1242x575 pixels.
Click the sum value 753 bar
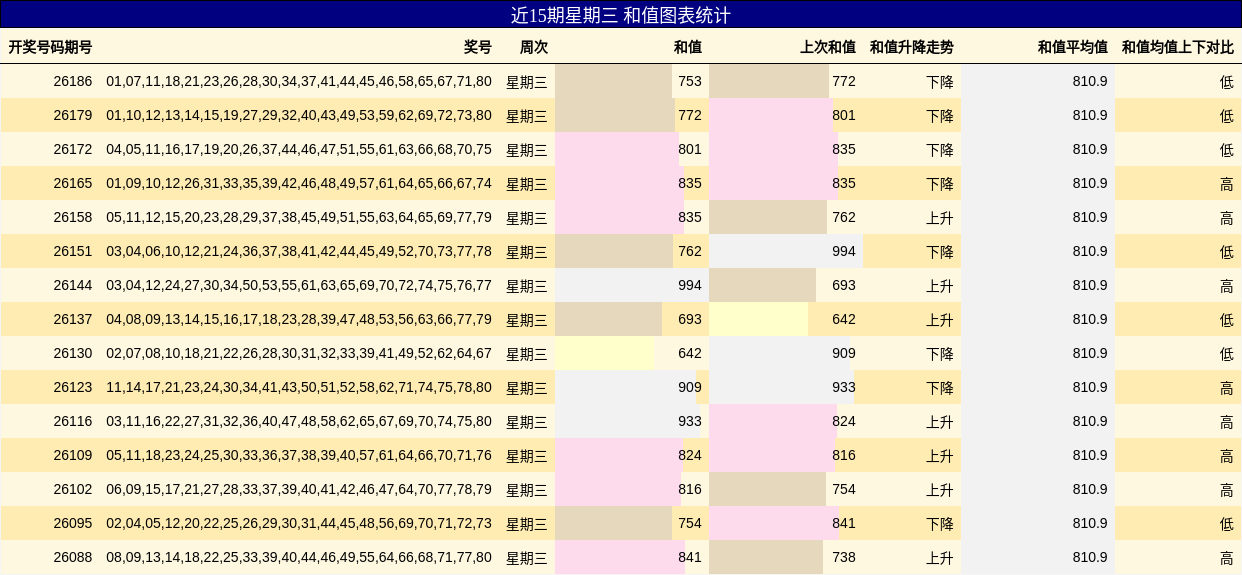pos(613,81)
